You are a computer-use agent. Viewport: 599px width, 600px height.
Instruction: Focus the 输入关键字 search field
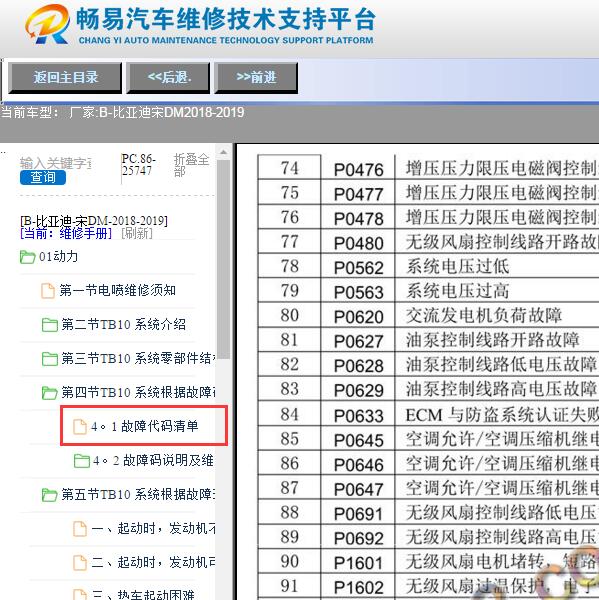pyautogui.click(x=55, y=163)
